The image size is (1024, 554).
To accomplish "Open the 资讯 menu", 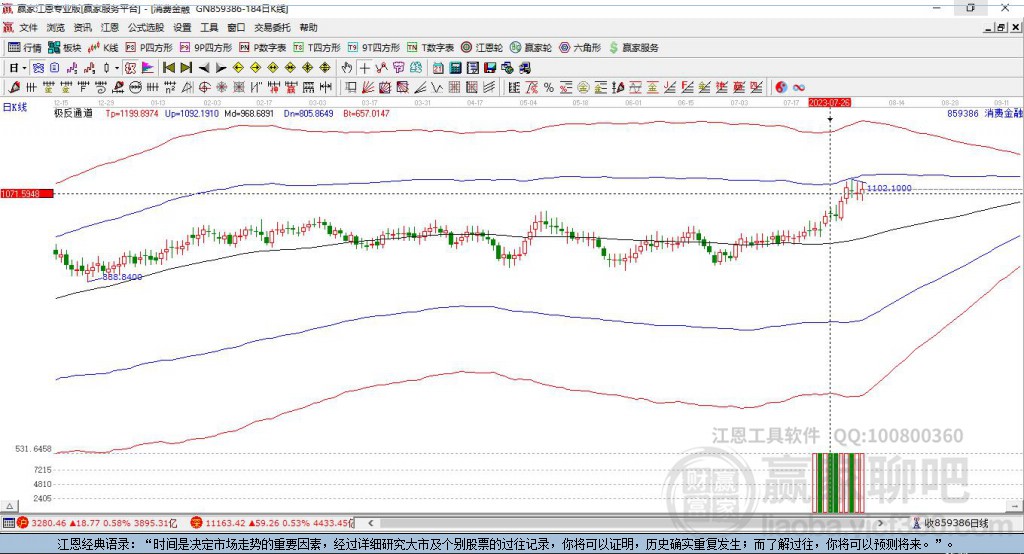I will point(82,27).
